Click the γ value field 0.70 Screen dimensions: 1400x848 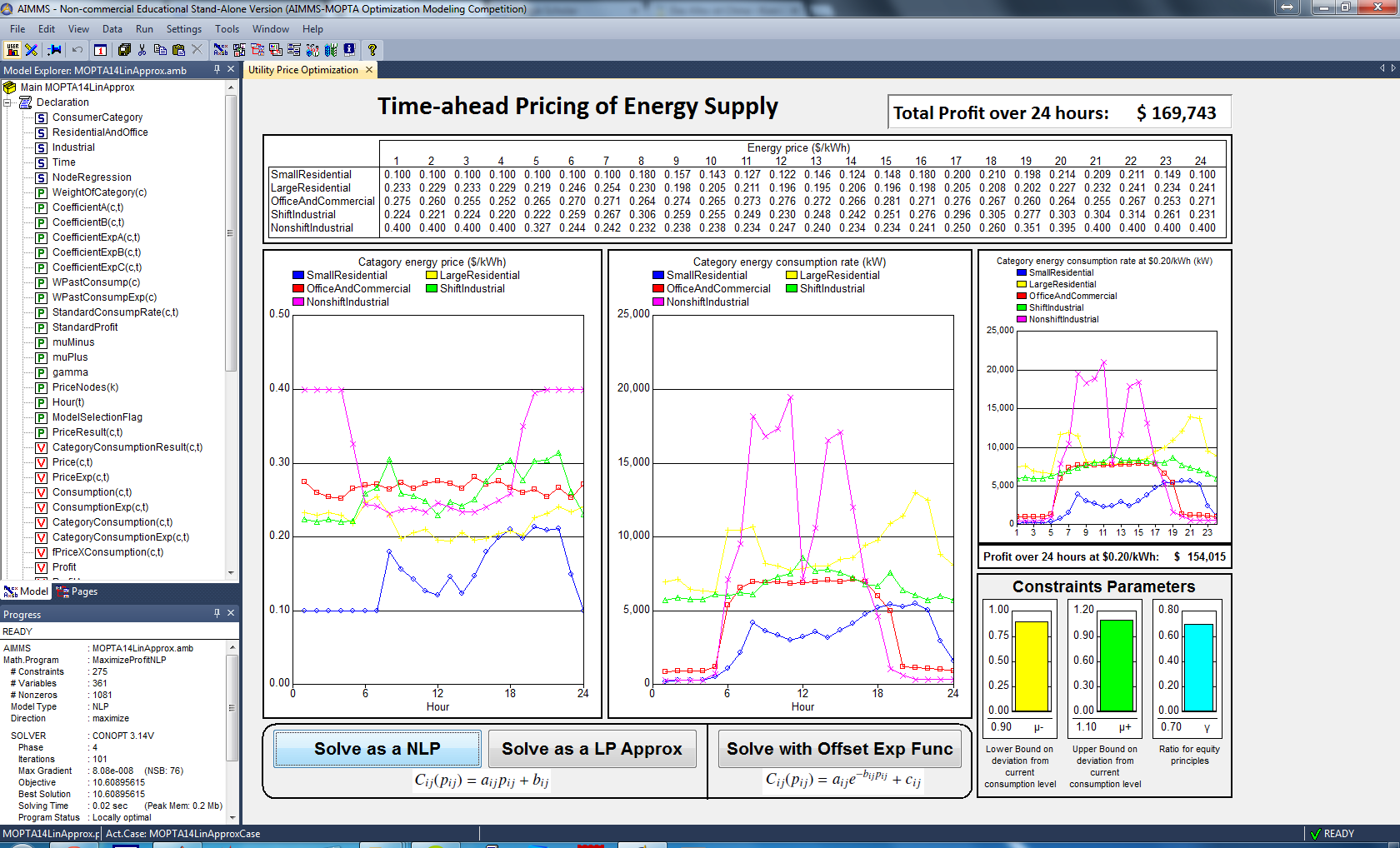pos(1171,727)
